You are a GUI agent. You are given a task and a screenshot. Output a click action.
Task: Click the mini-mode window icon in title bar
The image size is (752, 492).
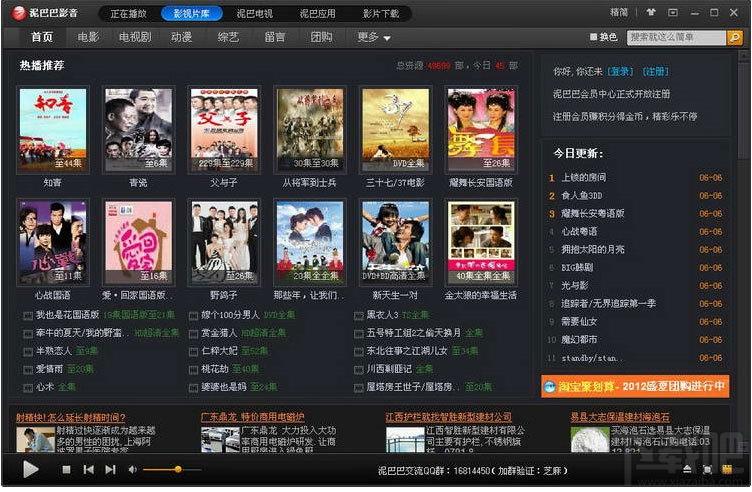(x=673, y=12)
